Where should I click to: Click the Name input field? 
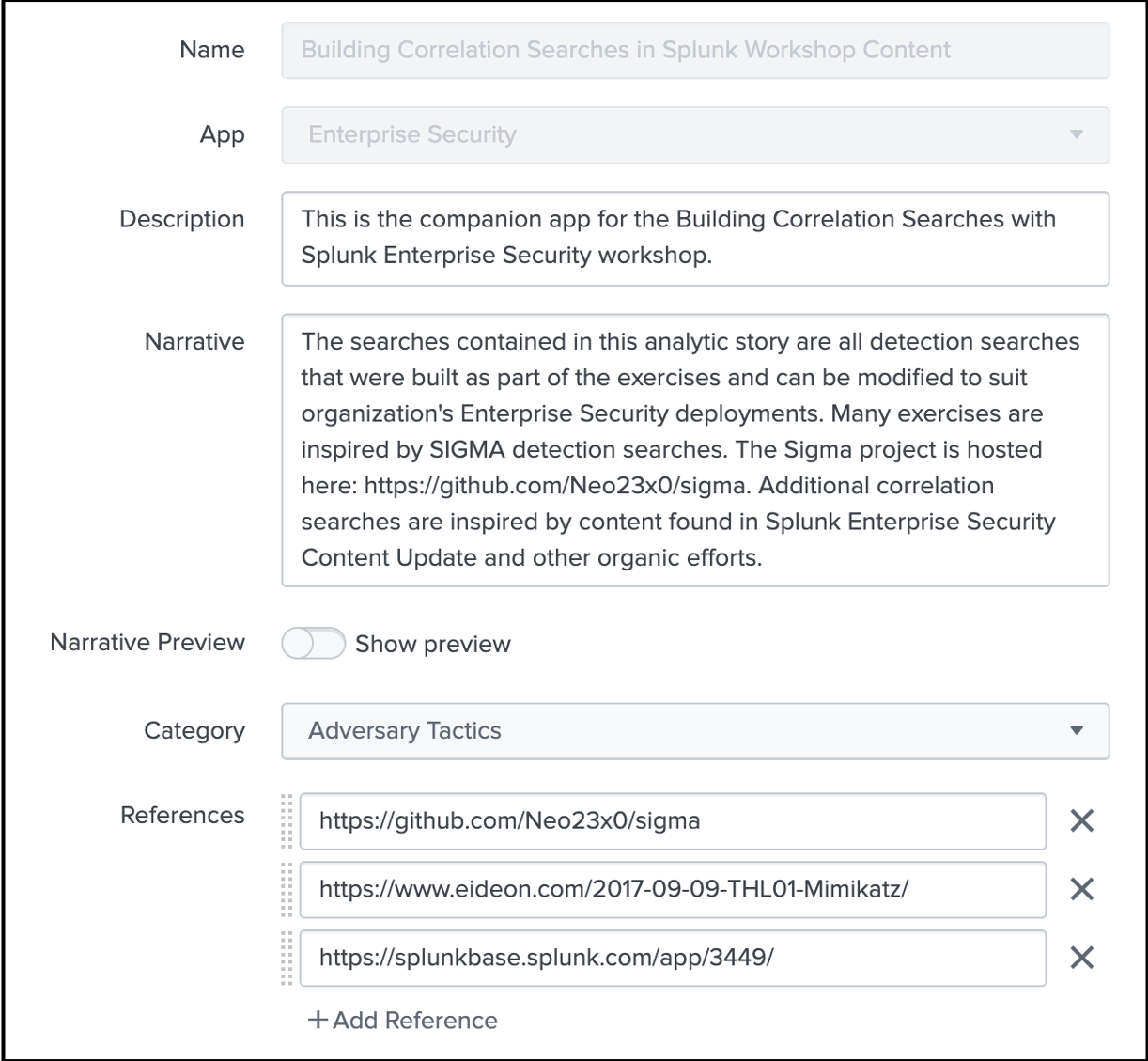pos(695,50)
